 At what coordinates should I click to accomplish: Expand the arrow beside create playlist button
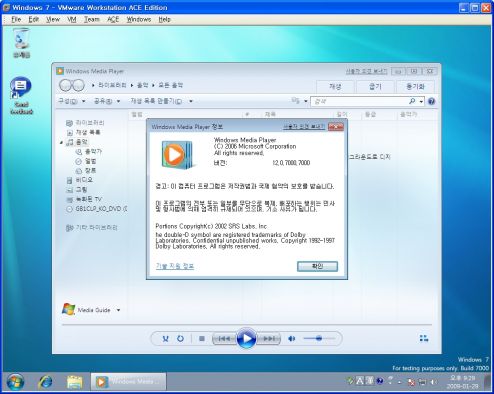pos(191,101)
